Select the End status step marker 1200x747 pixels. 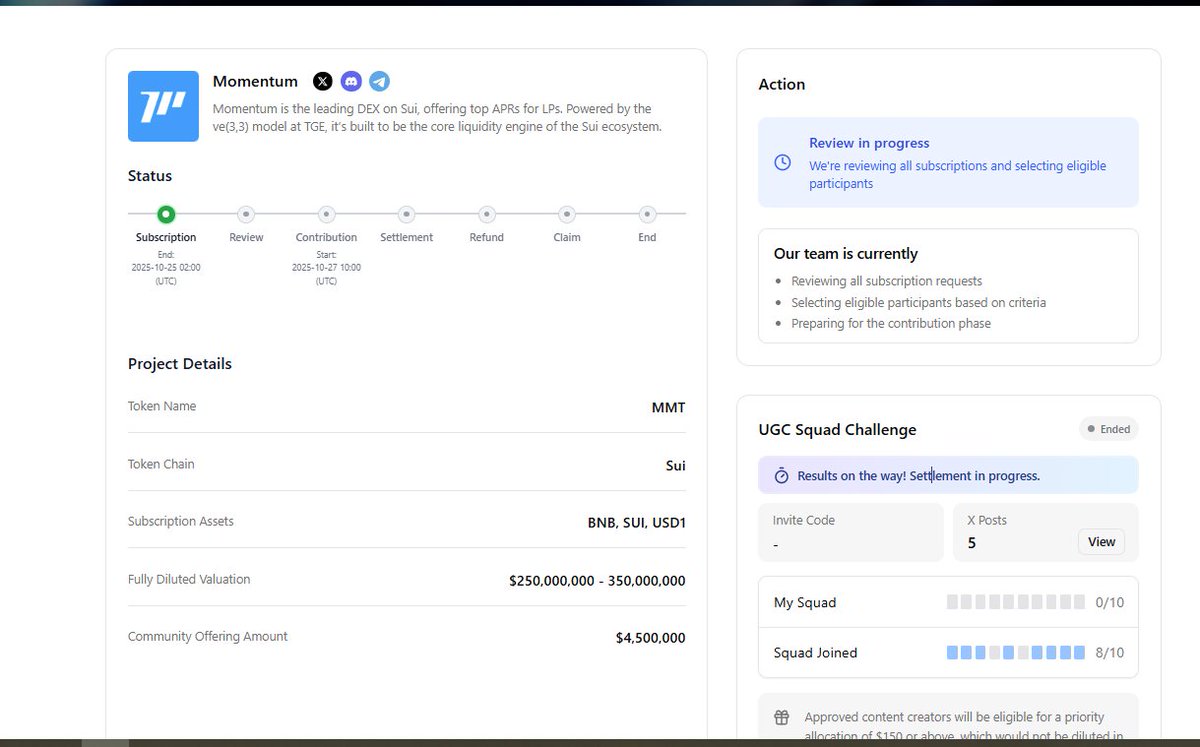[647, 214]
